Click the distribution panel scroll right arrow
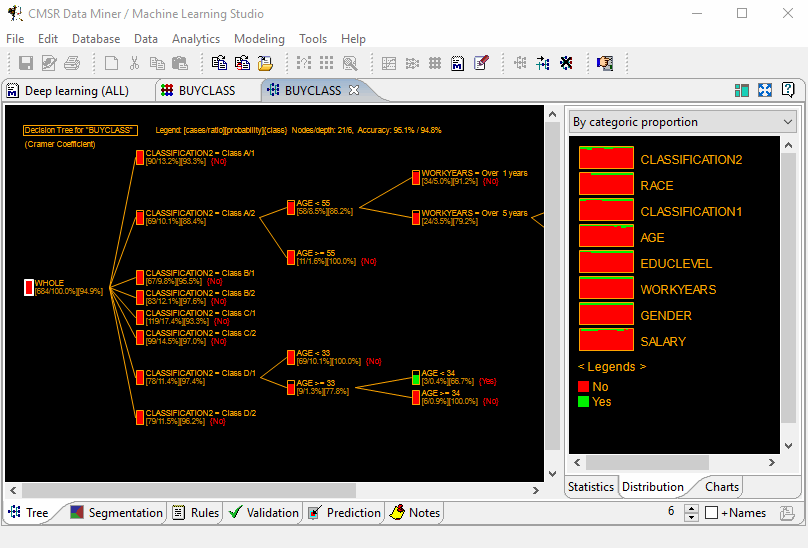 [x=771, y=462]
